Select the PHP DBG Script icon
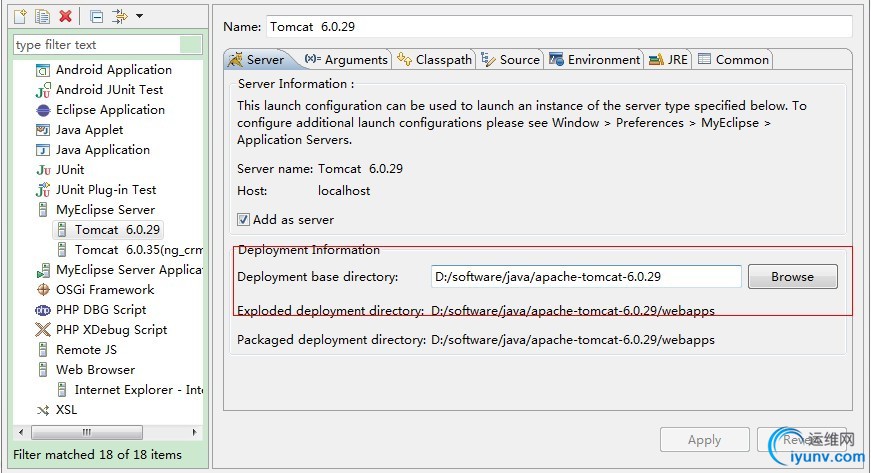This screenshot has width=871, height=473. pos(43,310)
